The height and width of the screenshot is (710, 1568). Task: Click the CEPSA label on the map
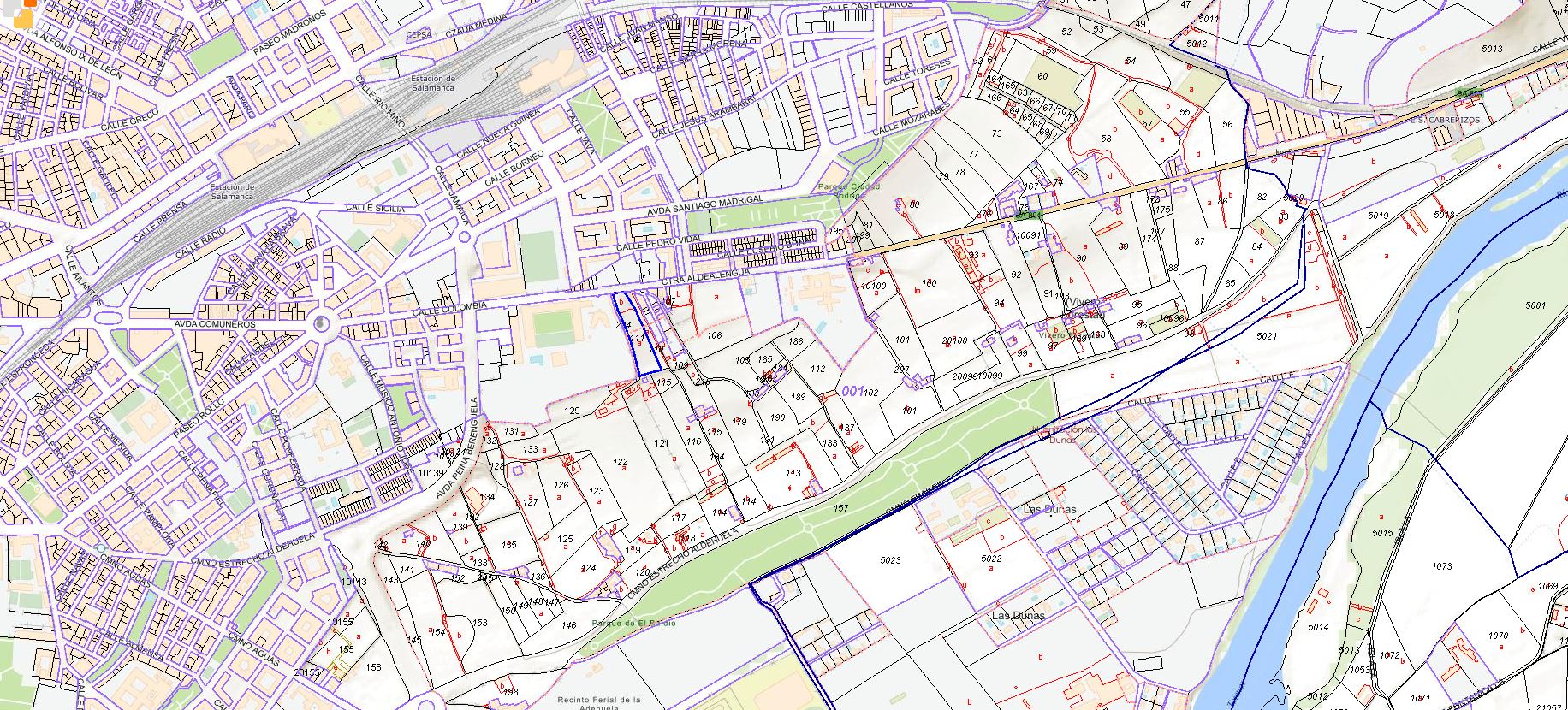(x=419, y=35)
